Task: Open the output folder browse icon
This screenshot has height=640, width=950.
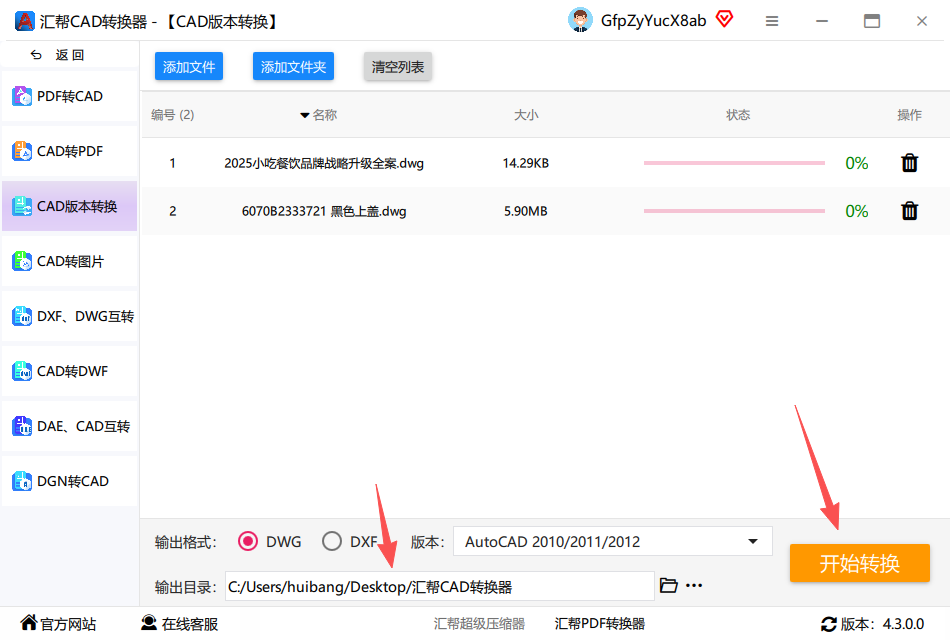Action: (x=668, y=585)
